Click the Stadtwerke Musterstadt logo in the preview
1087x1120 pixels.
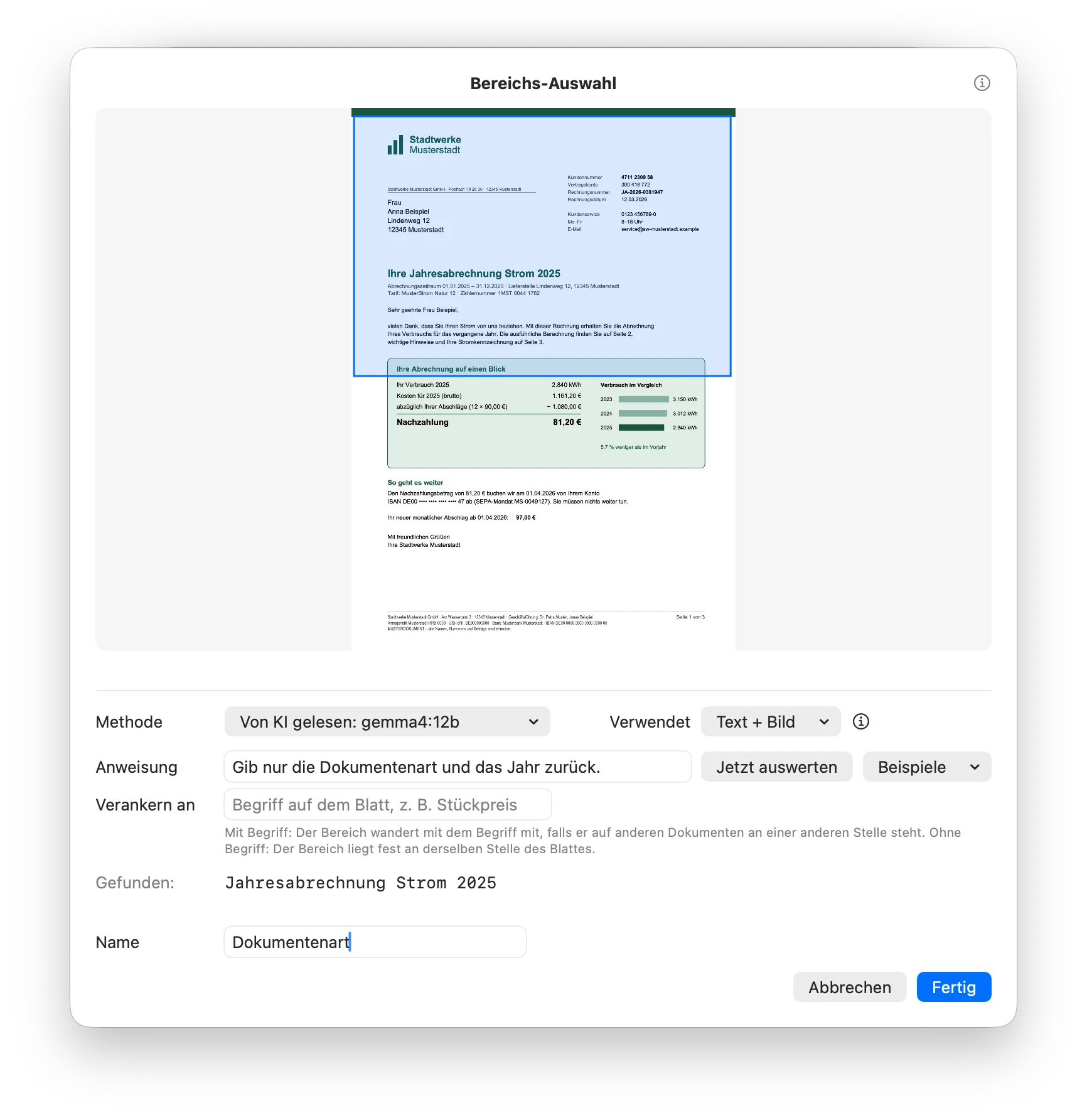424,144
